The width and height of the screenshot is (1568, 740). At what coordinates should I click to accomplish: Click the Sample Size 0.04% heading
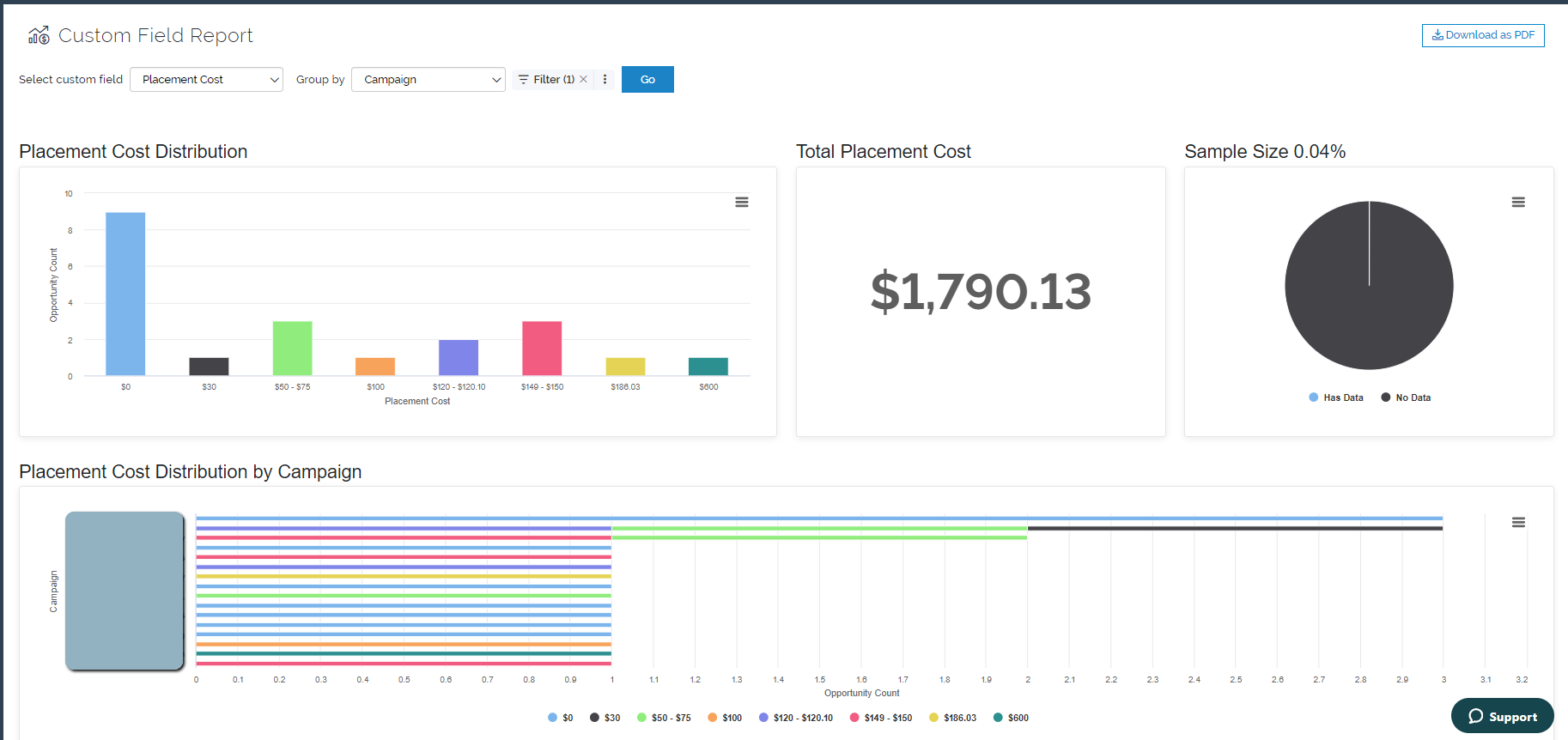[x=1265, y=152]
